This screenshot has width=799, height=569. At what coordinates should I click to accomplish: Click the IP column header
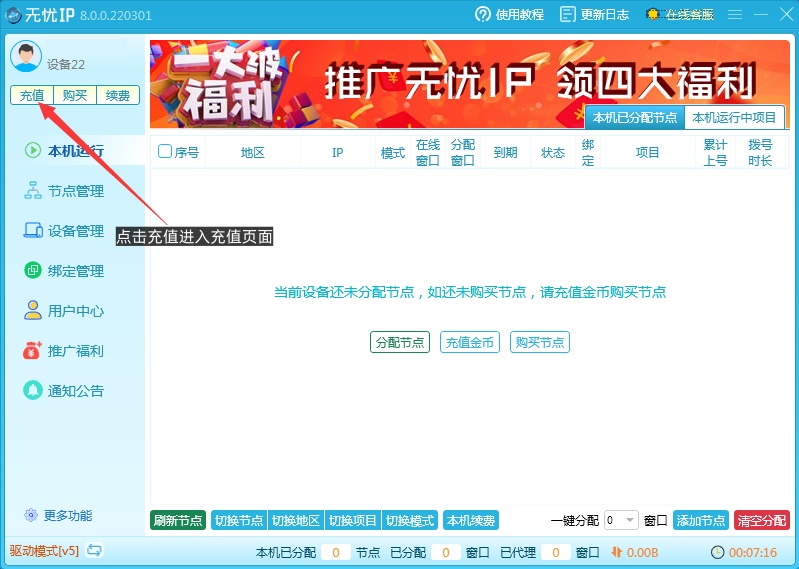pyautogui.click(x=337, y=152)
